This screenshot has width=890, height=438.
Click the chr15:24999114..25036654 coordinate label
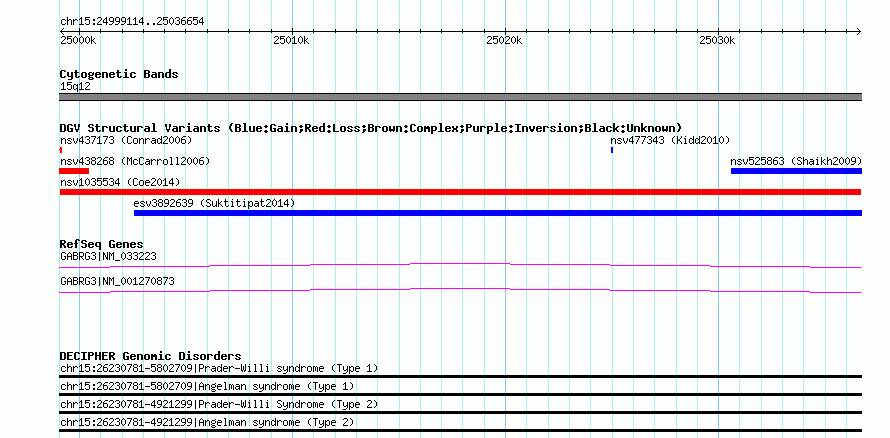click(x=132, y=22)
